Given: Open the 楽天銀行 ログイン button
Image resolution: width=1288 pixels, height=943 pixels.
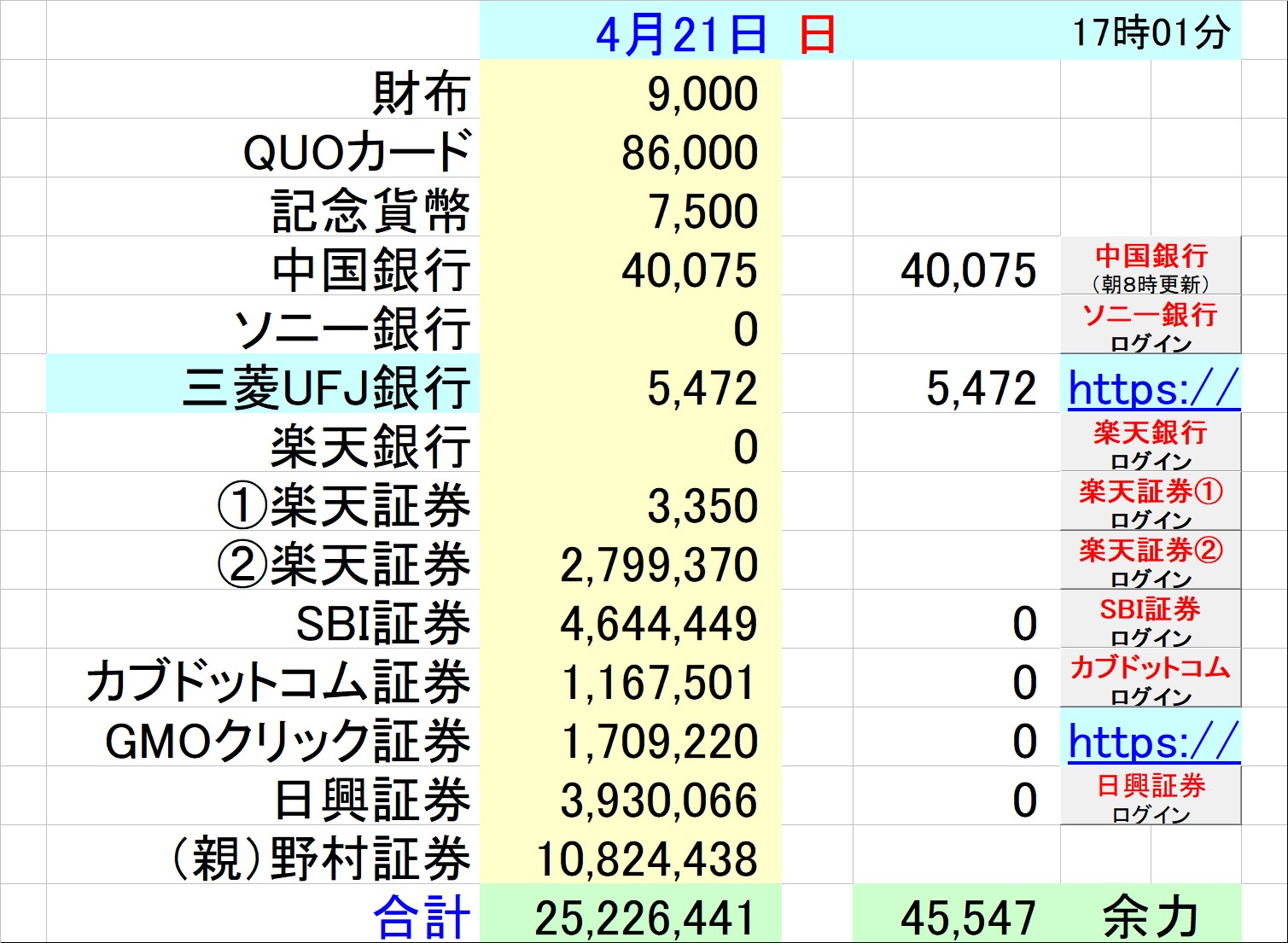Looking at the screenshot, I should point(1151,442).
